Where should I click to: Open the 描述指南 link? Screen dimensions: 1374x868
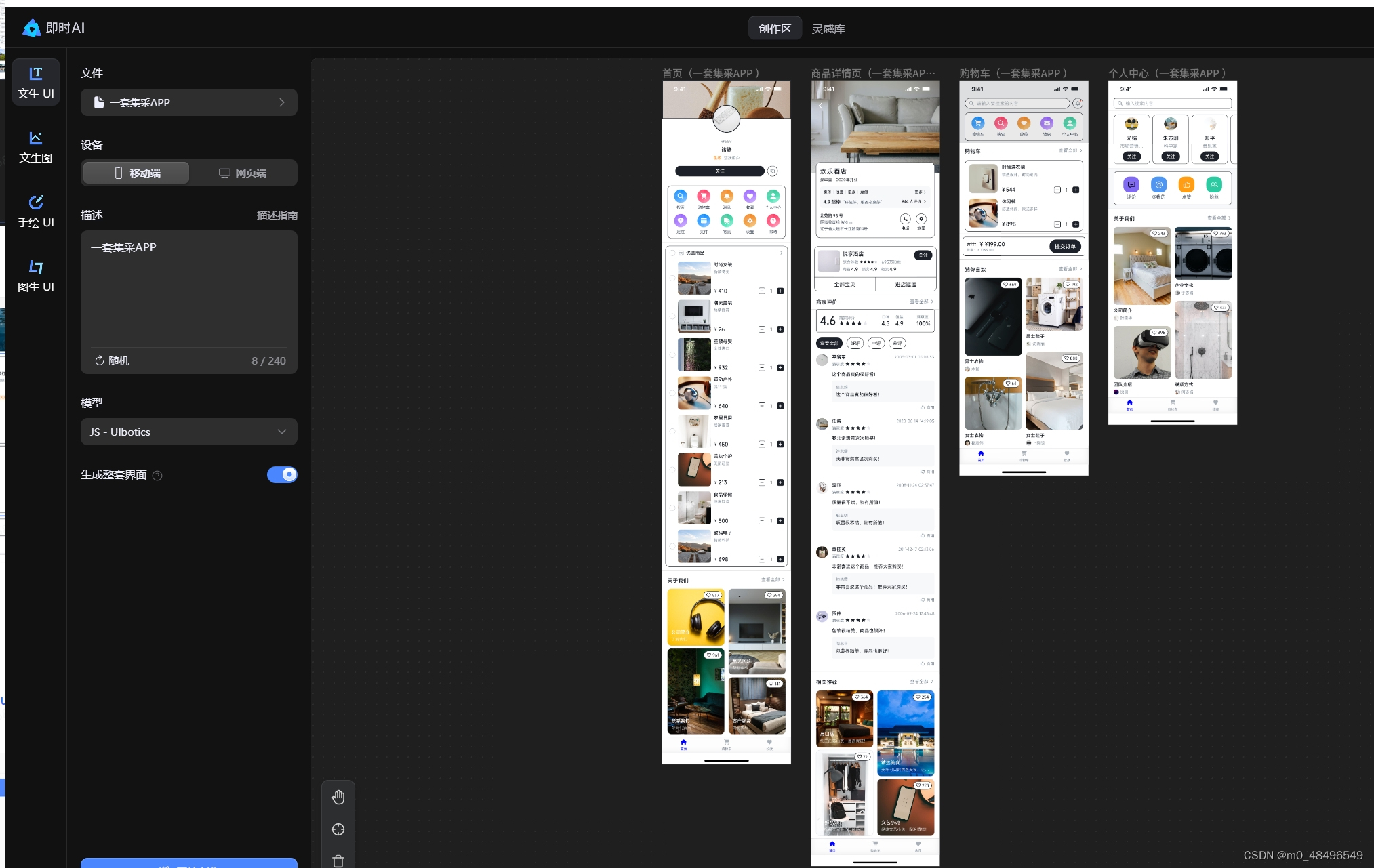[277, 215]
